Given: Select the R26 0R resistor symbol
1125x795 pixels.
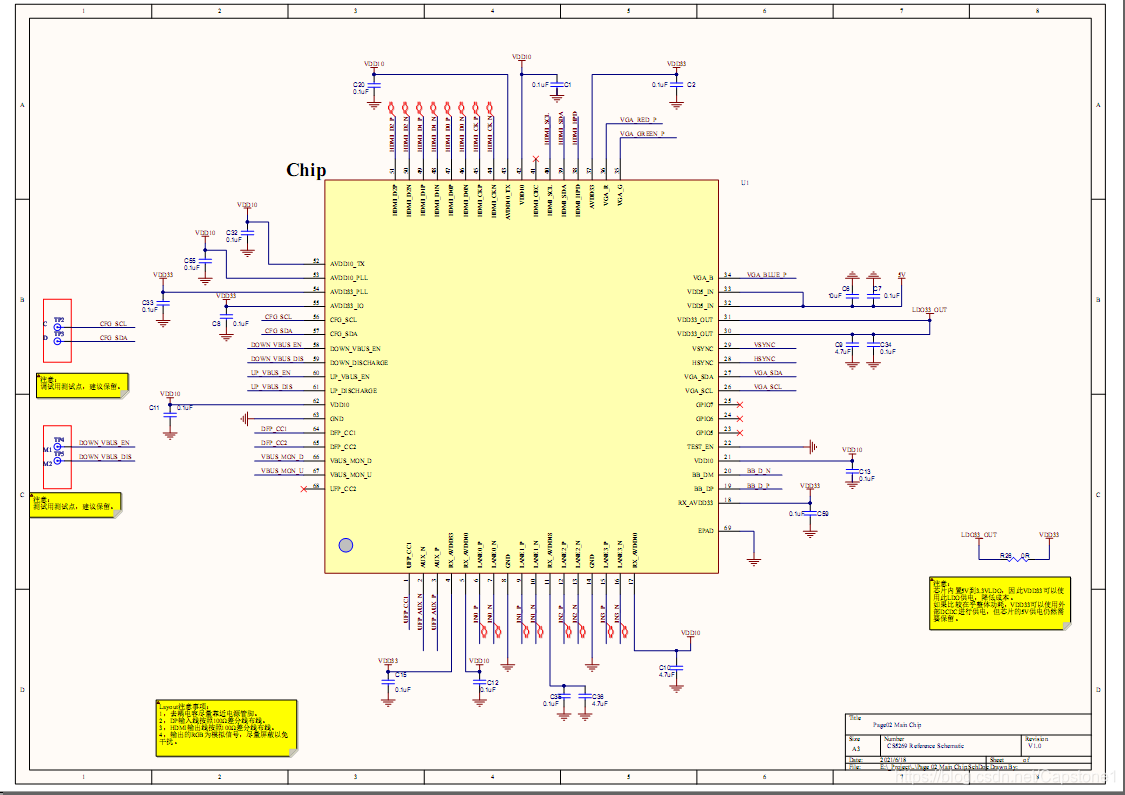Looking at the screenshot, I should click(x=1015, y=559).
